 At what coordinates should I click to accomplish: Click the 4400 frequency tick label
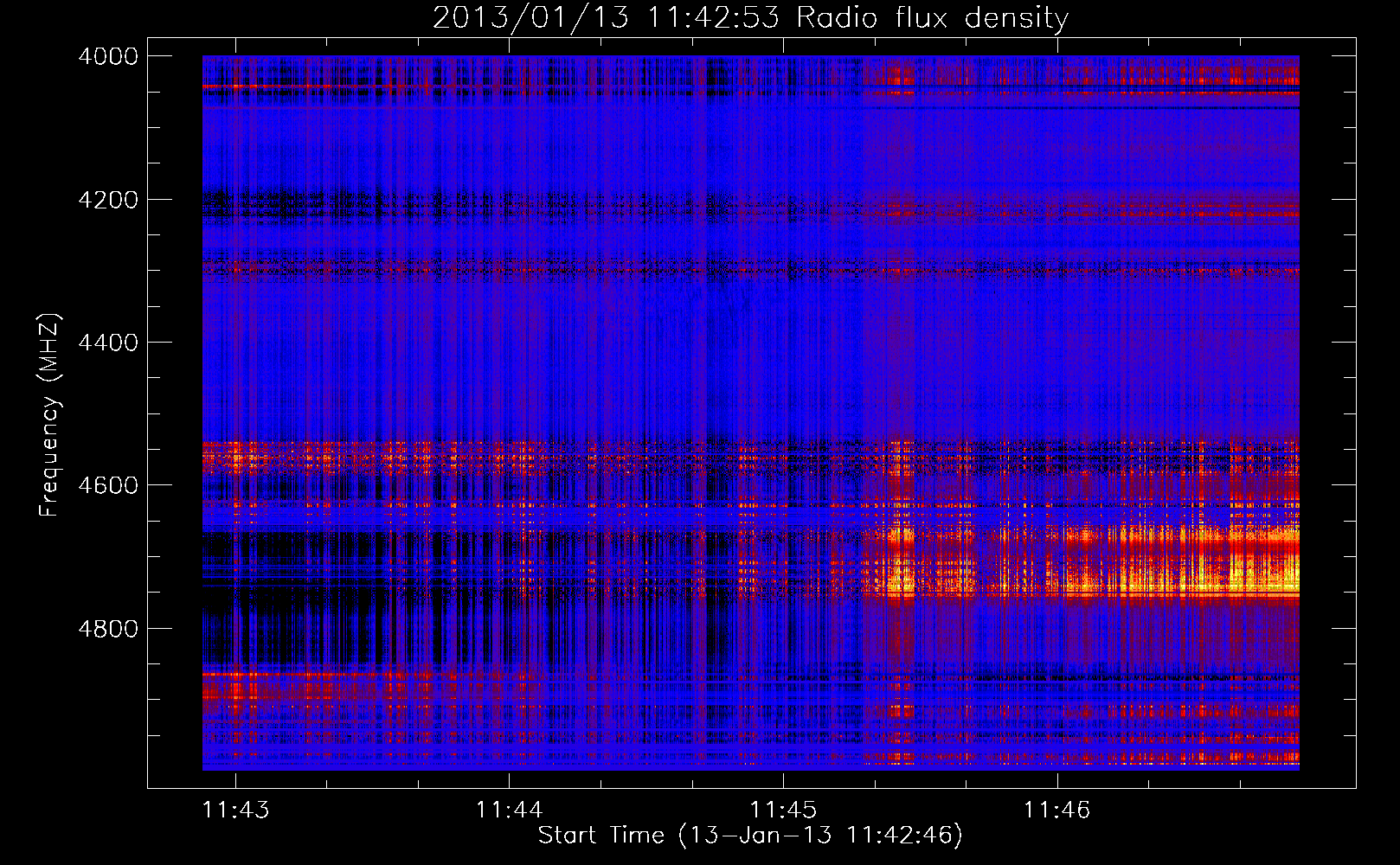tap(108, 343)
